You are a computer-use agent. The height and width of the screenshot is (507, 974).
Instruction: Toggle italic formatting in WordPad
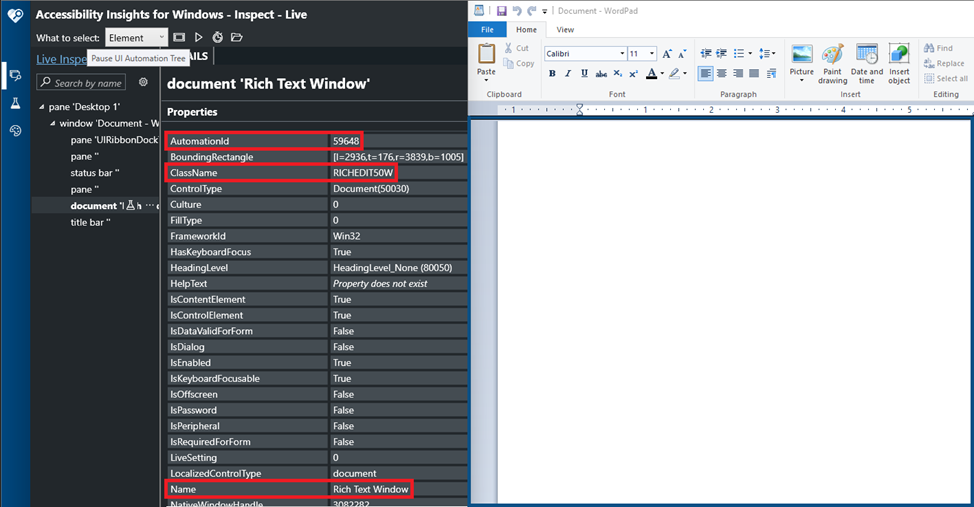(x=568, y=74)
